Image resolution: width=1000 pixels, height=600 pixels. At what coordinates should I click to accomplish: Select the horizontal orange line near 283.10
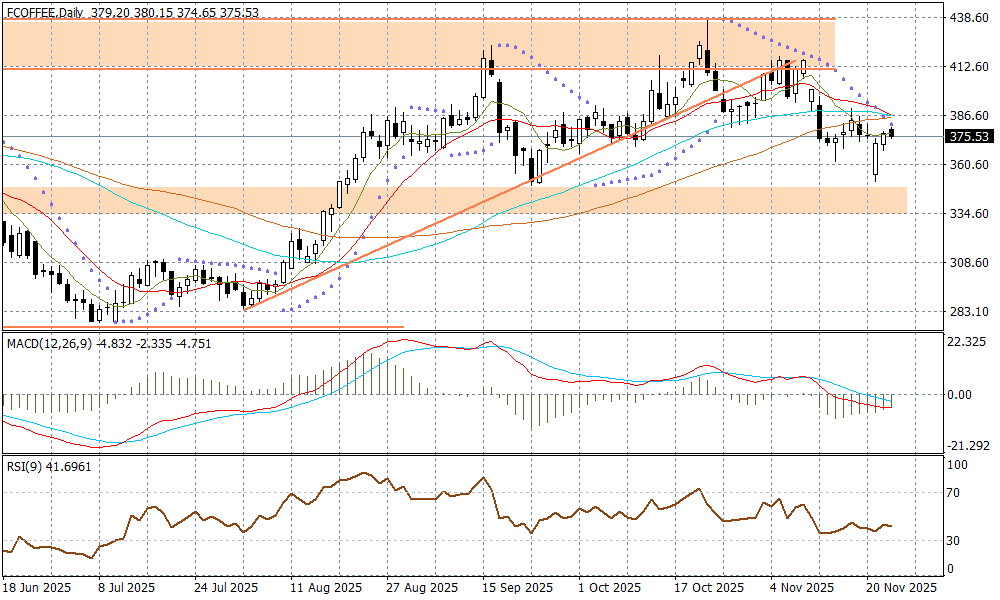click(x=200, y=326)
